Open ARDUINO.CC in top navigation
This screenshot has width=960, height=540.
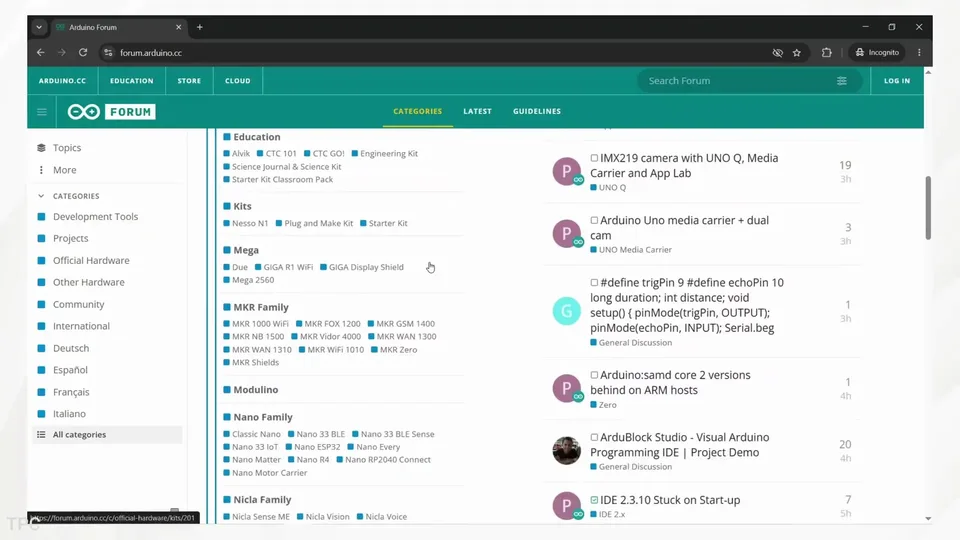[x=62, y=81]
